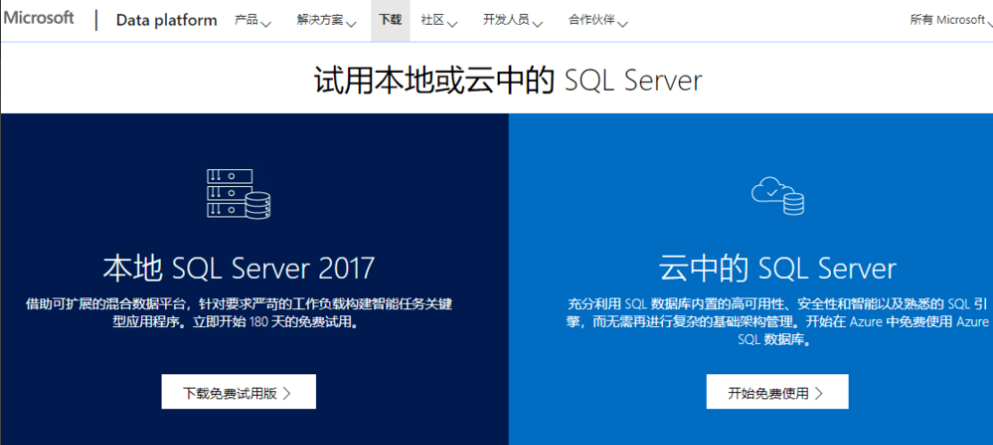Click the 云中的 SQL Server heading
Screen dimensions: 993x445
[778, 268]
